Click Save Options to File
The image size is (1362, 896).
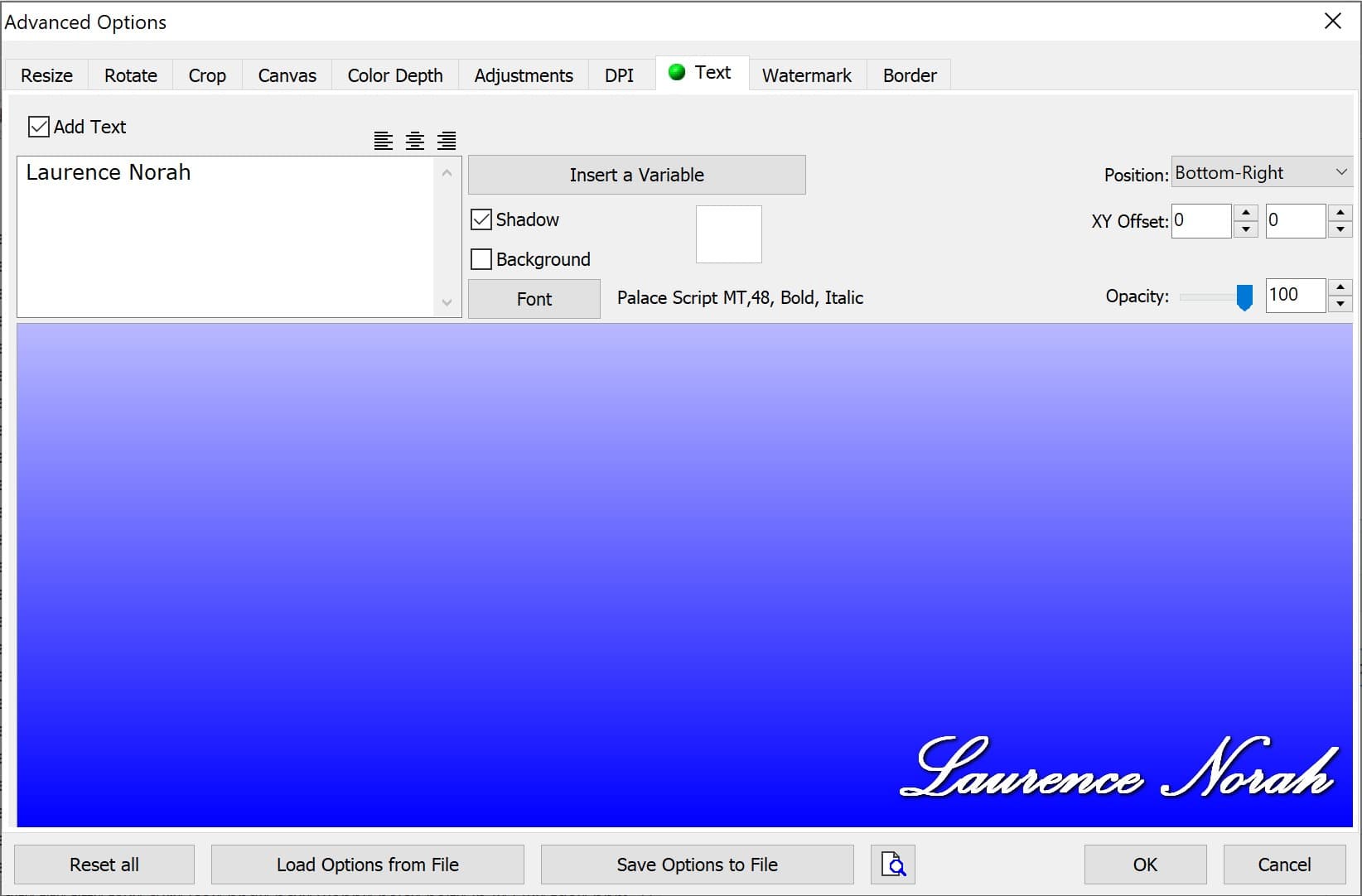(697, 865)
